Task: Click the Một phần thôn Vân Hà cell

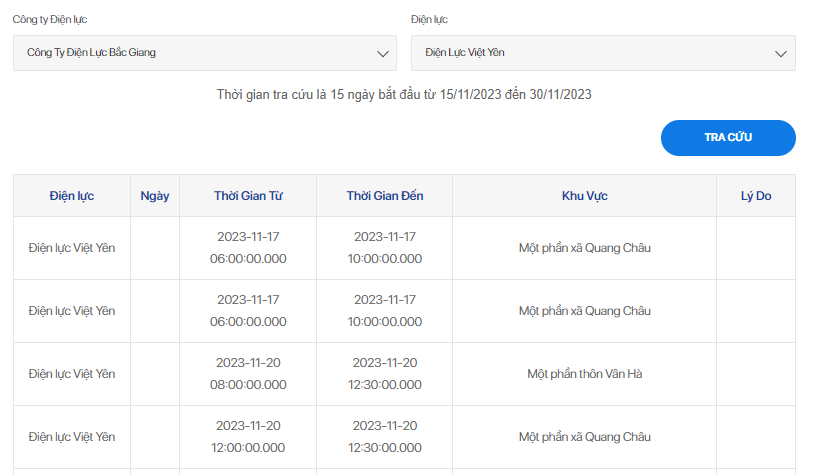Action: (585, 374)
